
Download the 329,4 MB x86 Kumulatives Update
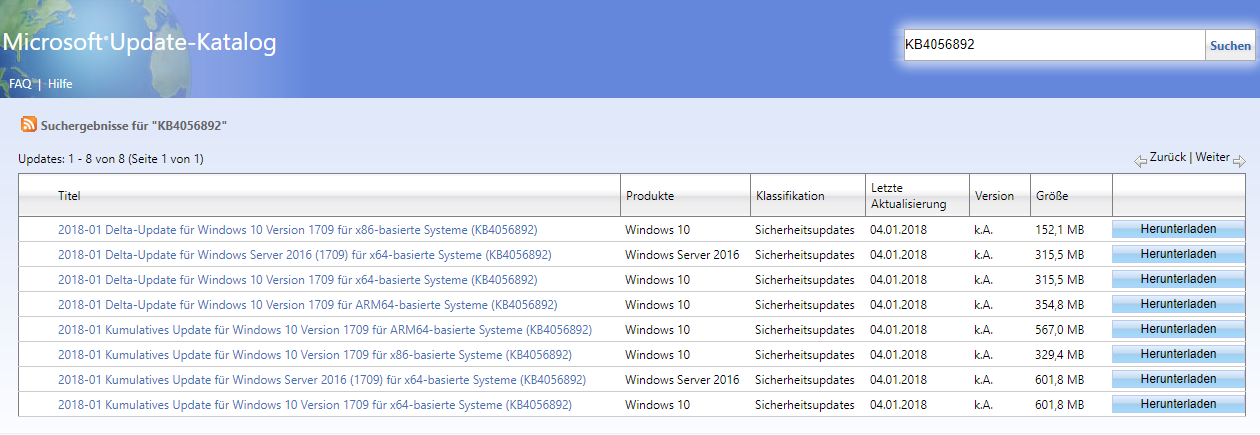[1178, 354]
